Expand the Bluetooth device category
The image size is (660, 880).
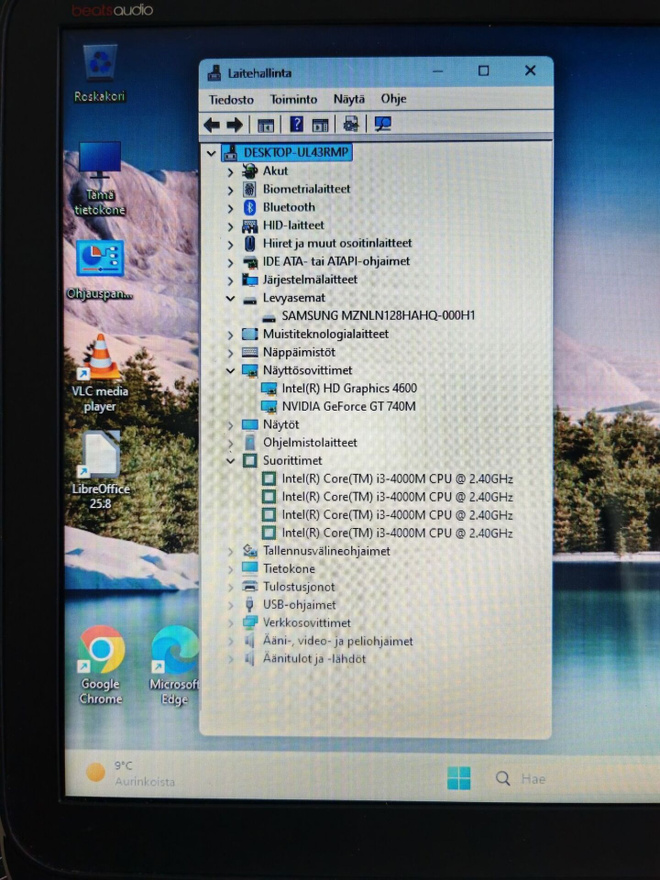pos(230,208)
